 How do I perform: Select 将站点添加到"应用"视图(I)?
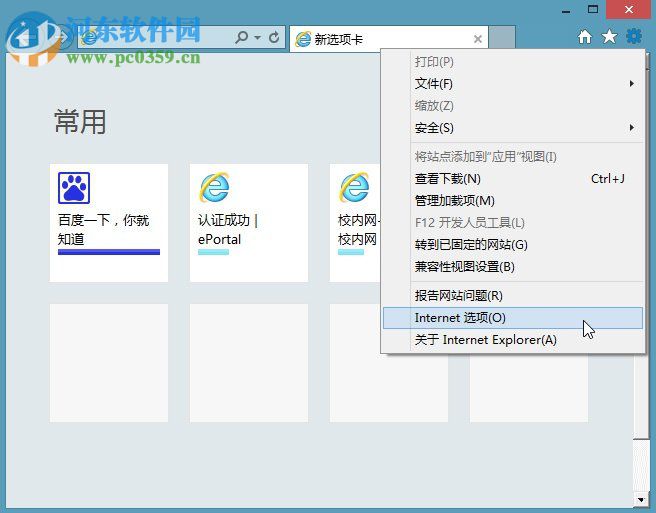[x=514, y=157]
